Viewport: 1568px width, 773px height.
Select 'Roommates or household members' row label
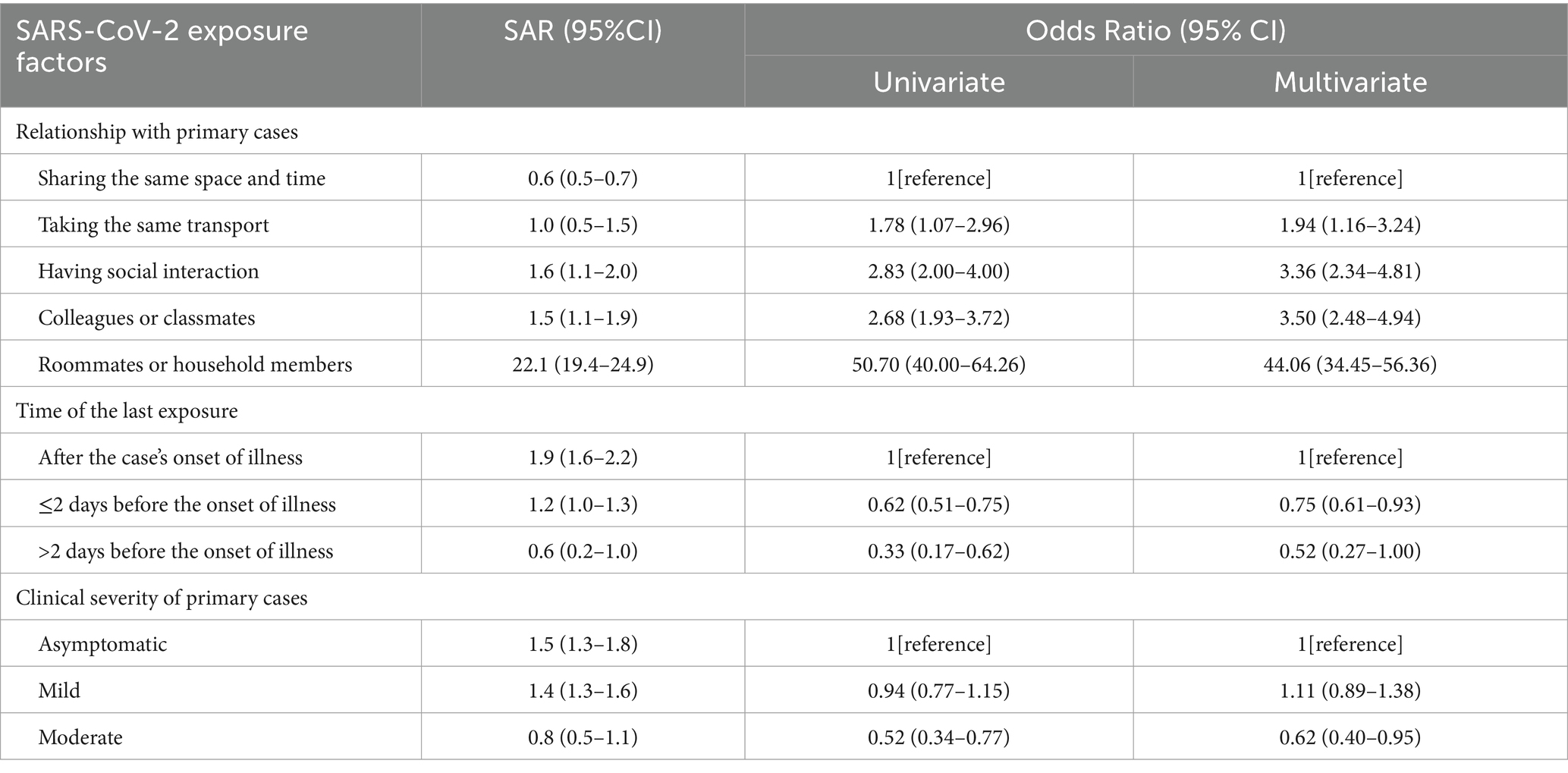point(195,364)
